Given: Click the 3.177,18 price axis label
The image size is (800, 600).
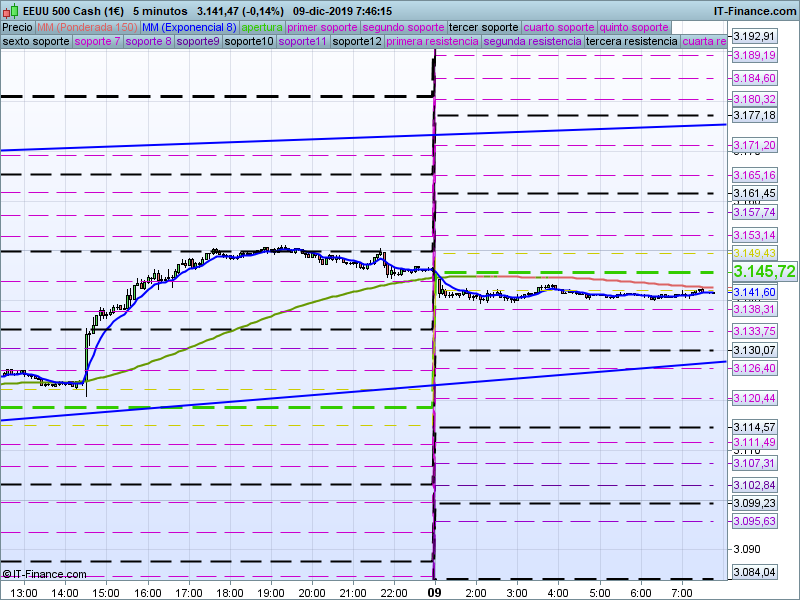Looking at the screenshot, I should coord(754,115).
